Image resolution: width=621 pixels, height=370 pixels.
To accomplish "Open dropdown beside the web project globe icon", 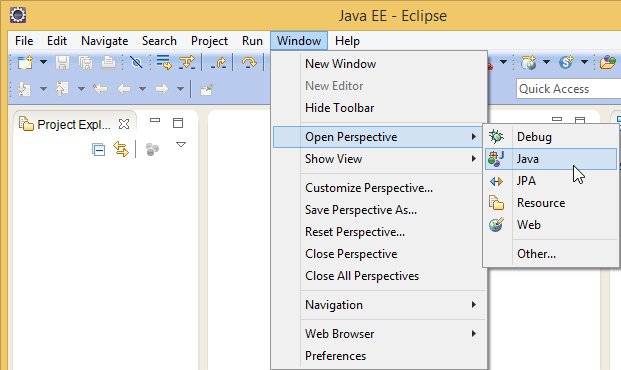I will pos(546,62).
